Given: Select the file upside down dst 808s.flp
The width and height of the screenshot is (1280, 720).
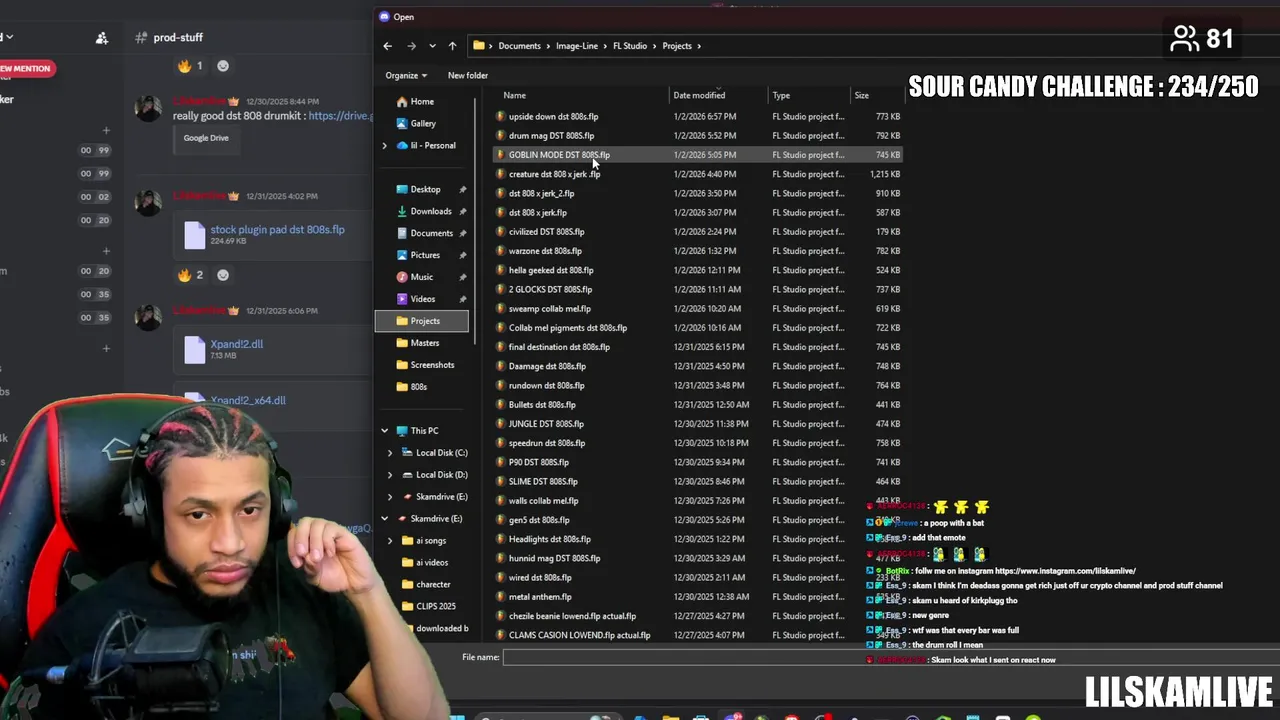Looking at the screenshot, I should tap(553, 117).
